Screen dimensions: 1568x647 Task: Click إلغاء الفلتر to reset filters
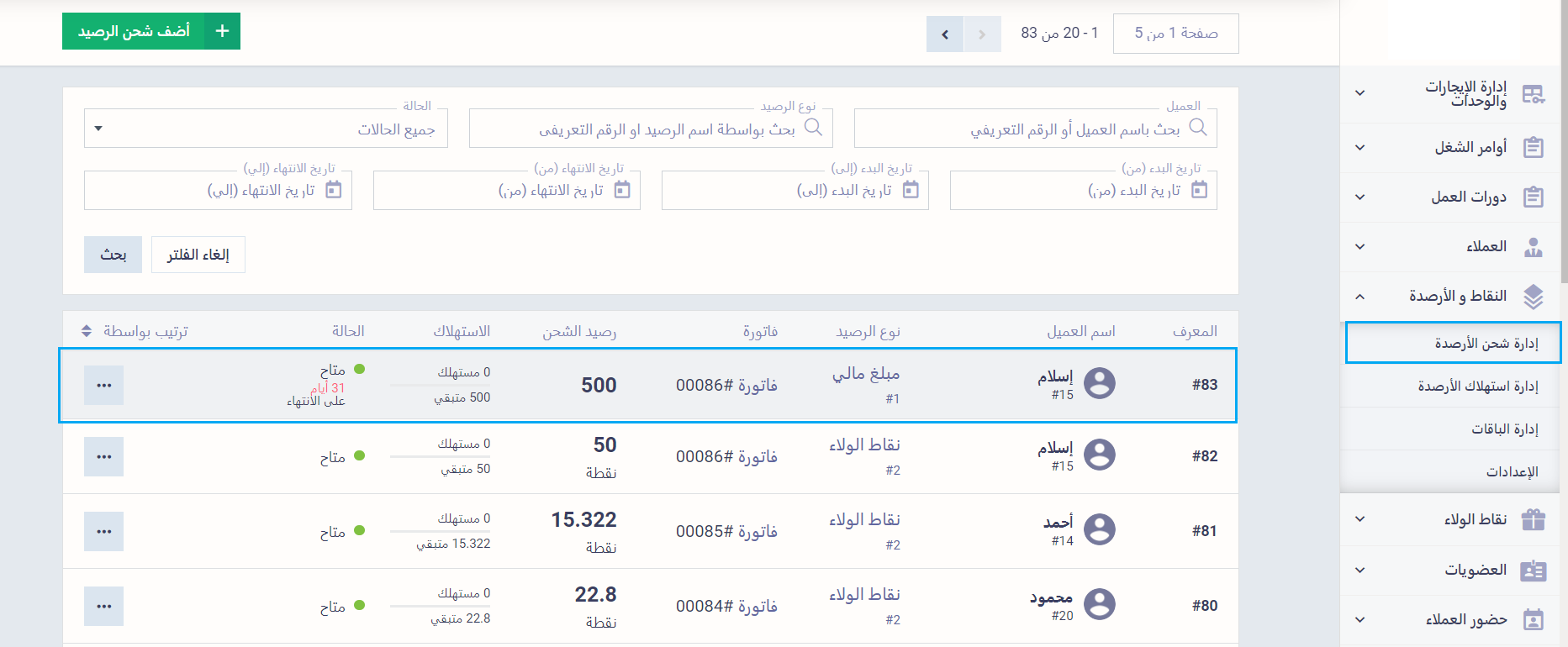pyautogui.click(x=198, y=255)
